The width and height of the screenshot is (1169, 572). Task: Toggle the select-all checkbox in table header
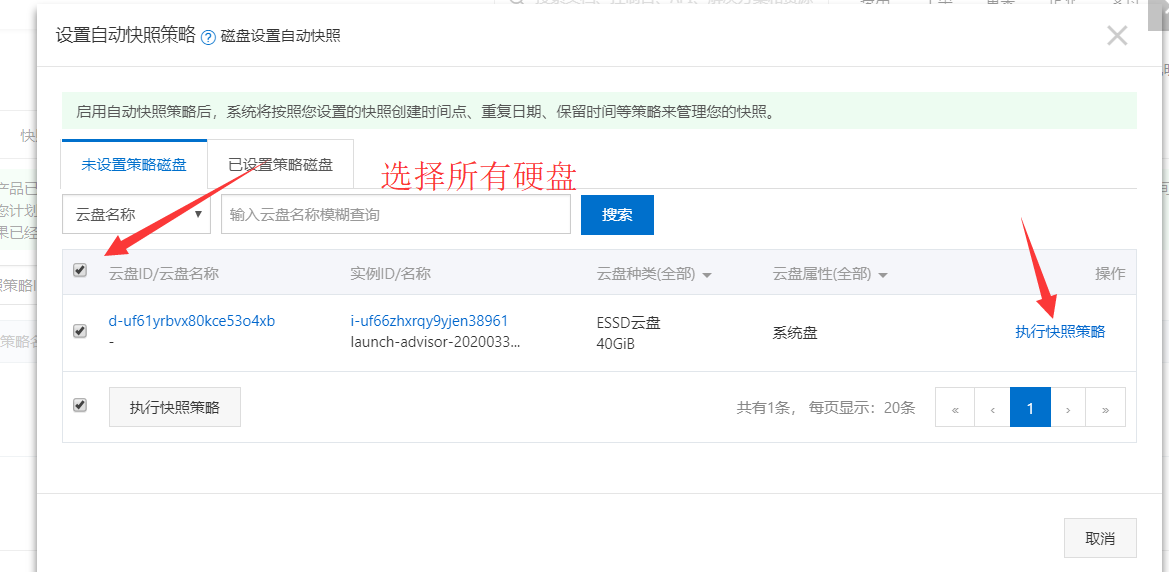tap(80, 270)
